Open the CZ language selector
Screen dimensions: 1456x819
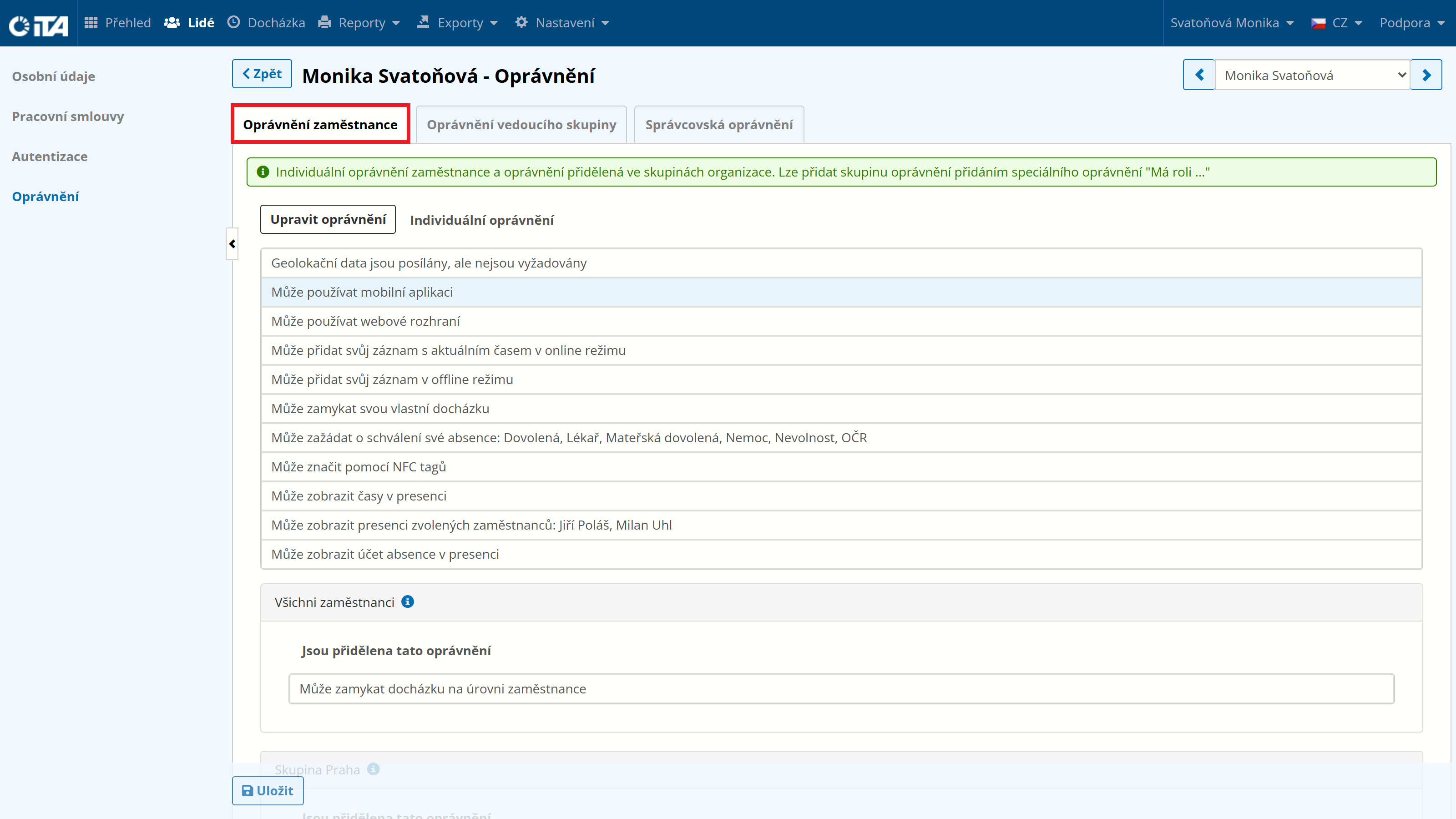(x=1336, y=23)
